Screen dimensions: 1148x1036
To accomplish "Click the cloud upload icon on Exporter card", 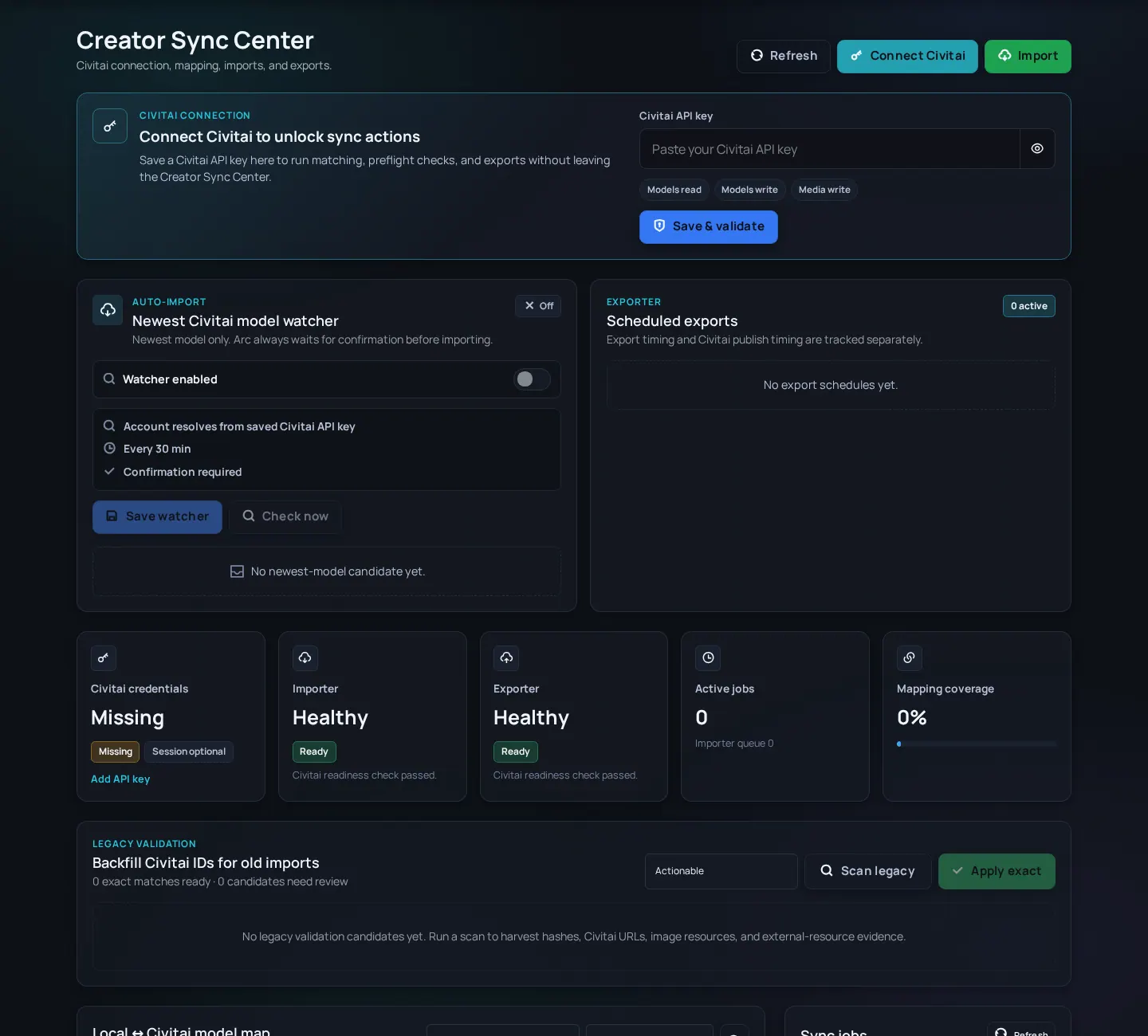I will click(x=506, y=658).
